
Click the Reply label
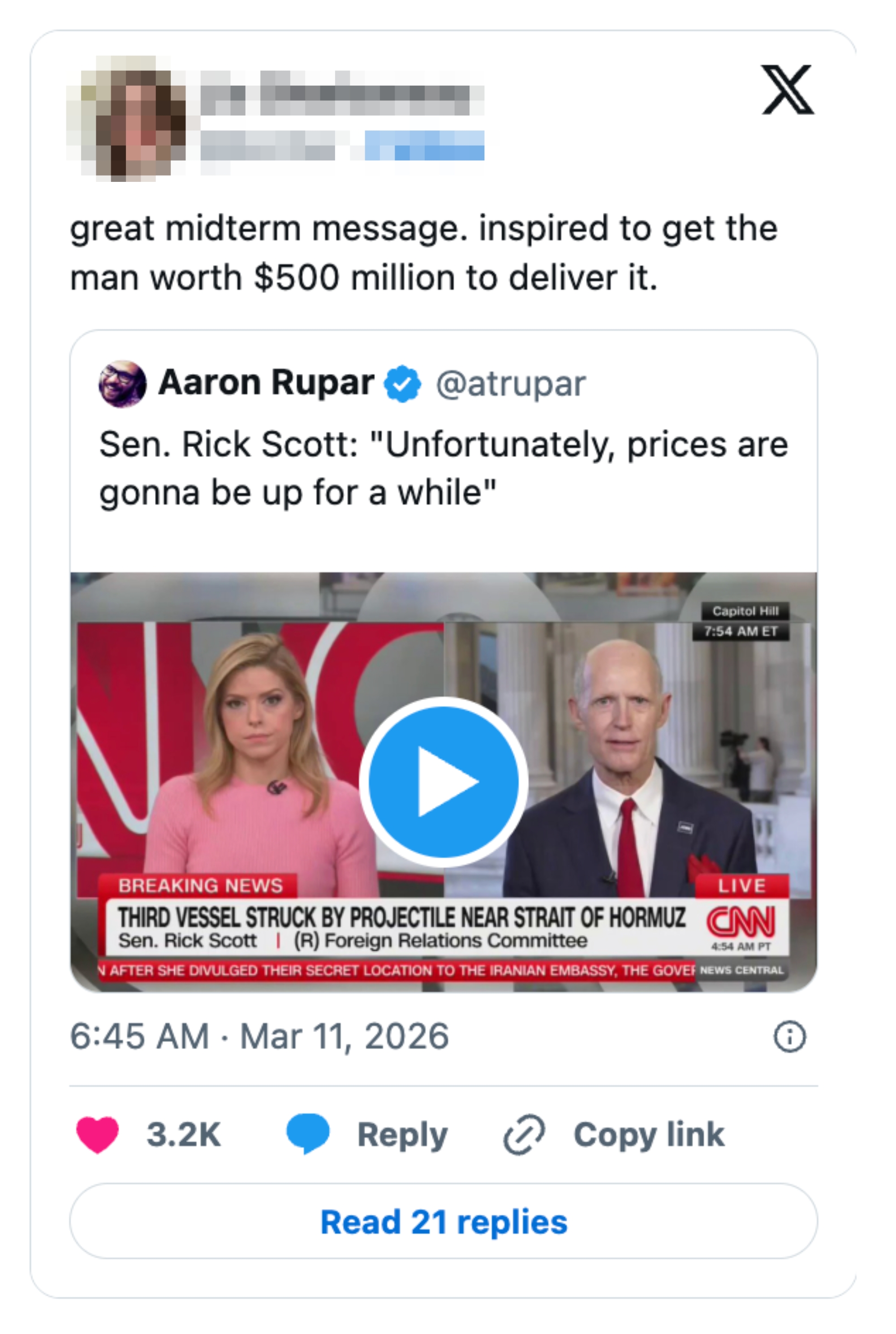pos(402,1134)
